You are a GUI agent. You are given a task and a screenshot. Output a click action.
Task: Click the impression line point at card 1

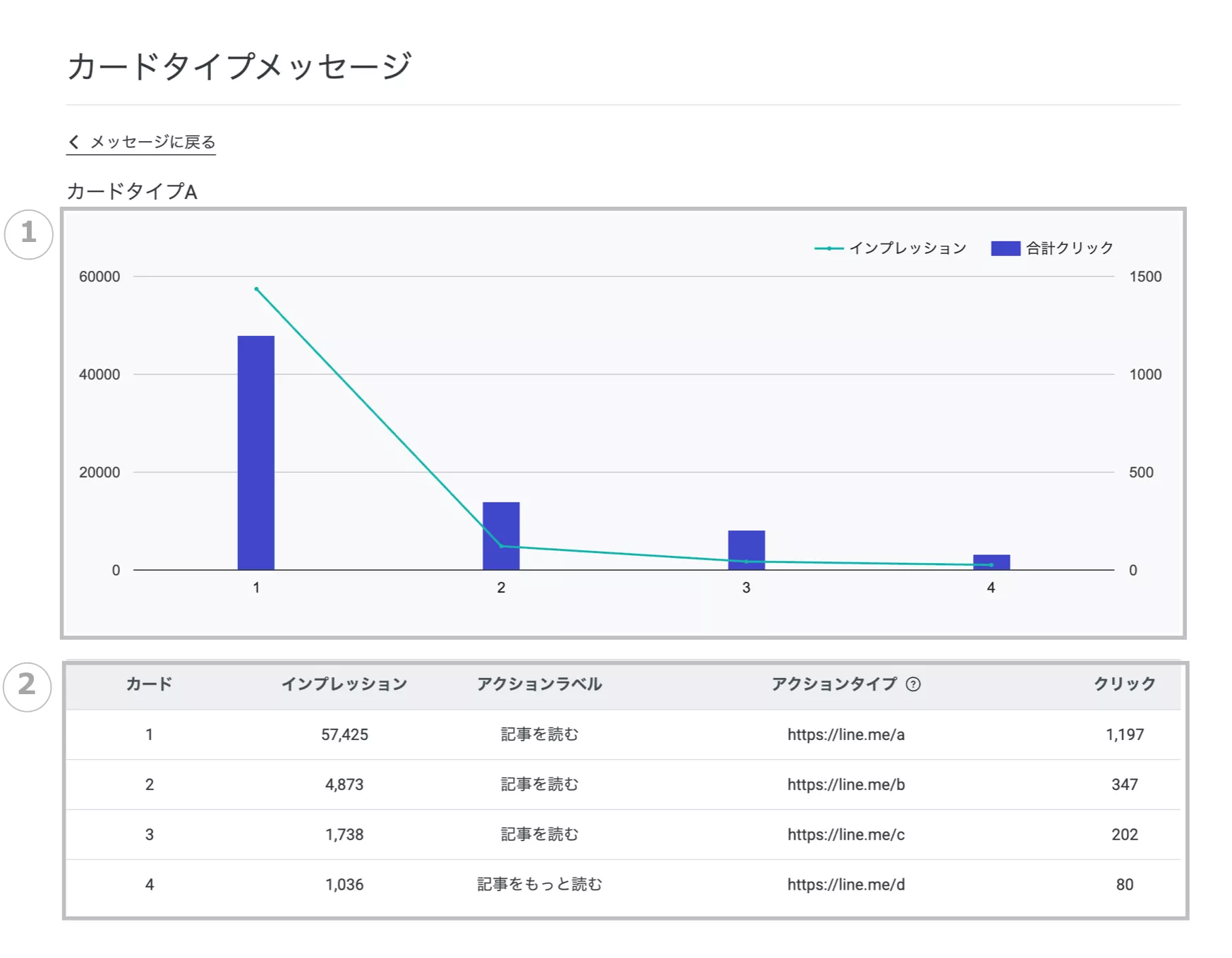tap(256, 289)
